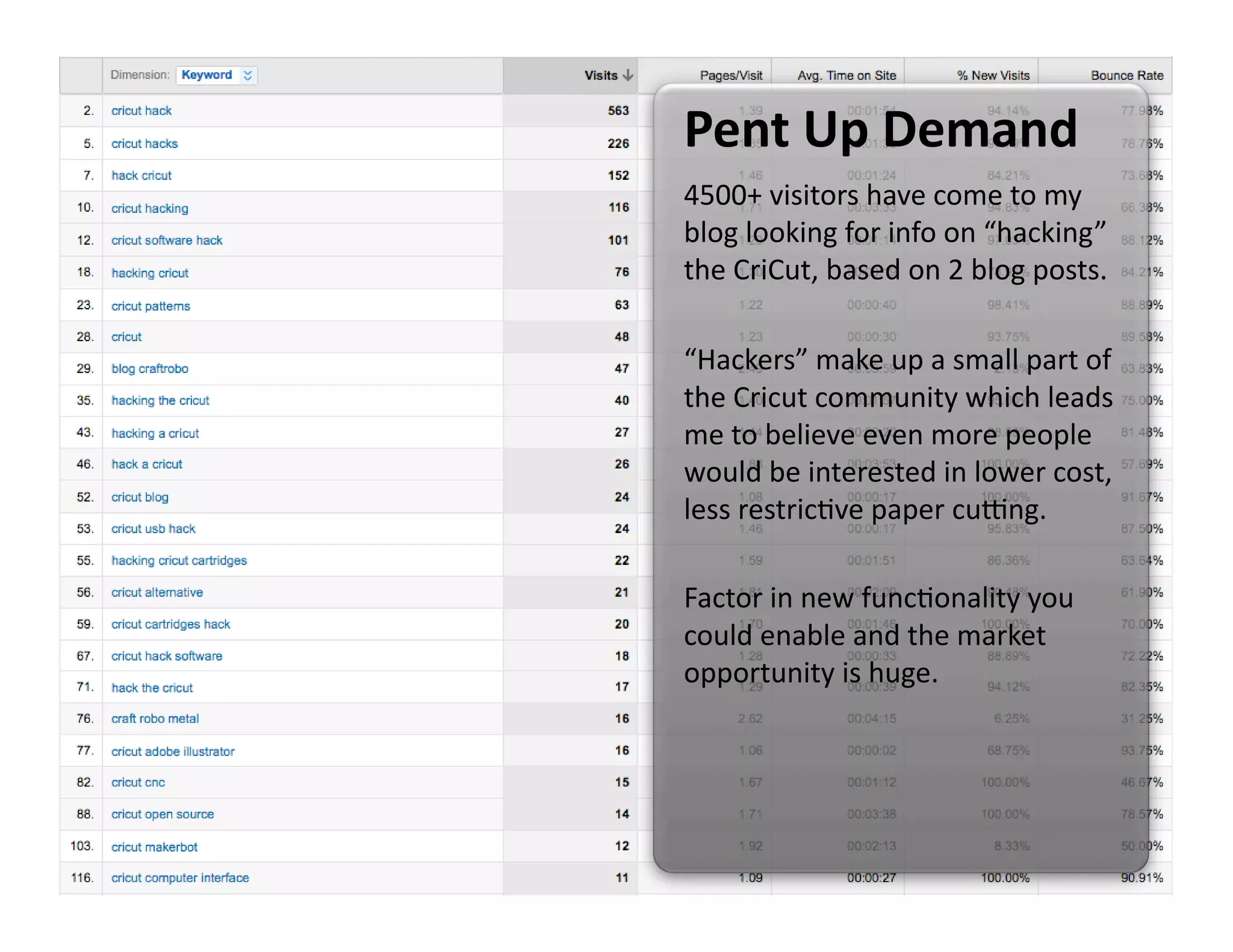This screenshot has height=952, width=1233.
Task: Click the 90.91% bounce rate value
Action: tap(1142, 878)
